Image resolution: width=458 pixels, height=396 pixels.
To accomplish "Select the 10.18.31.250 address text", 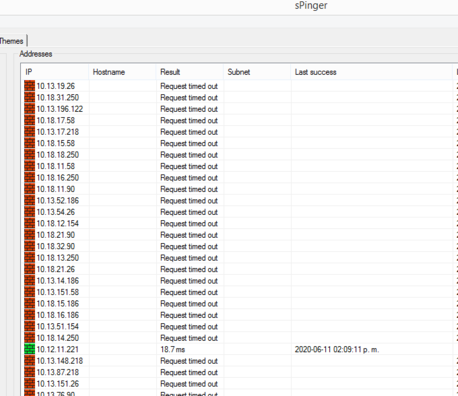I will pos(58,97).
